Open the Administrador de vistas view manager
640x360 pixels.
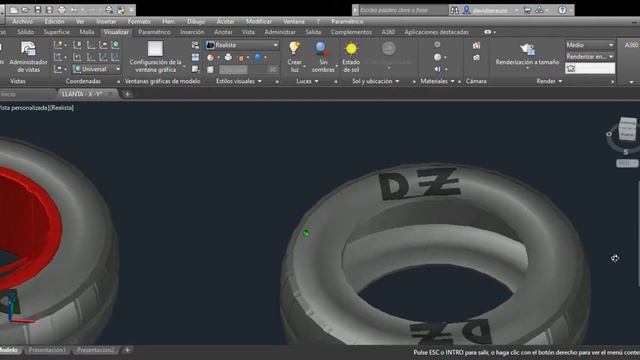29,57
